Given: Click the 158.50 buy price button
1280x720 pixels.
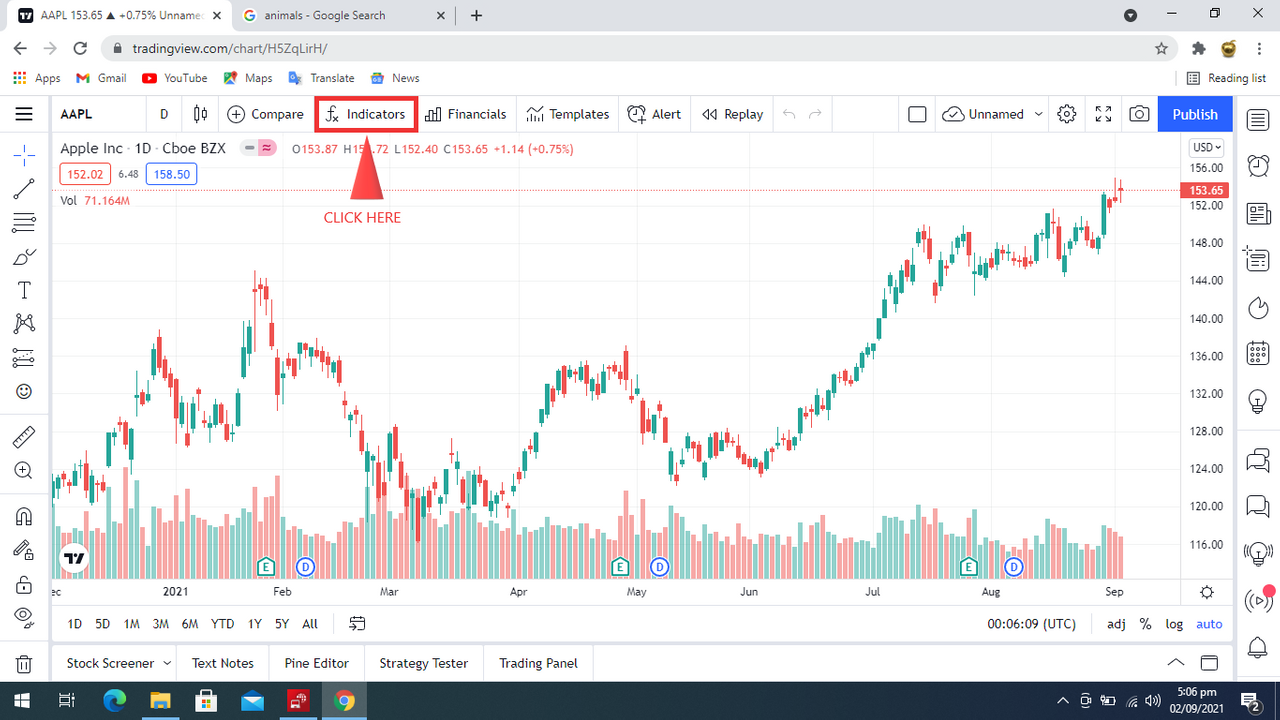Looking at the screenshot, I should point(171,174).
